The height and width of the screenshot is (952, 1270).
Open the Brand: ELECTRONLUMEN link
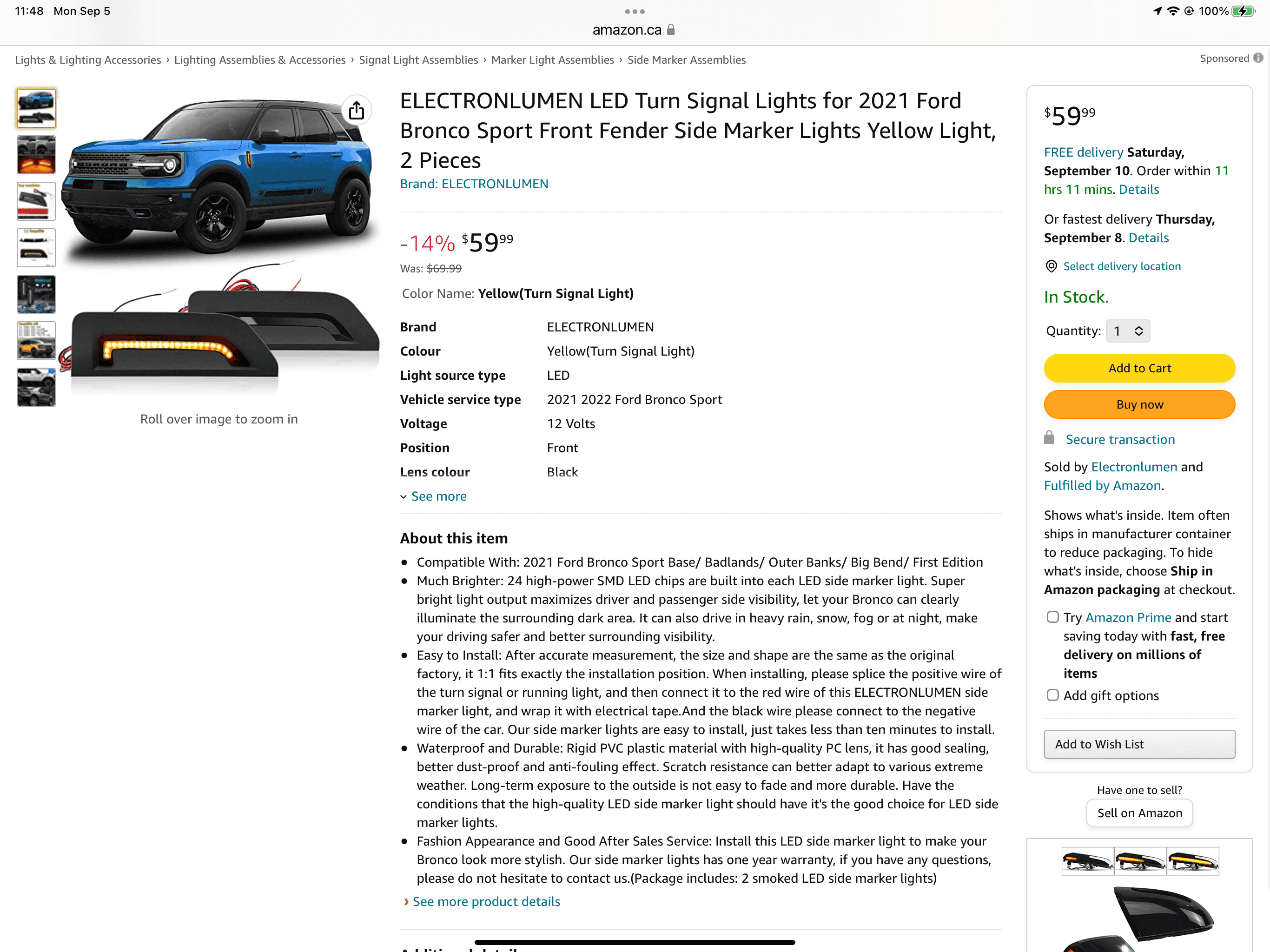pyautogui.click(x=474, y=184)
